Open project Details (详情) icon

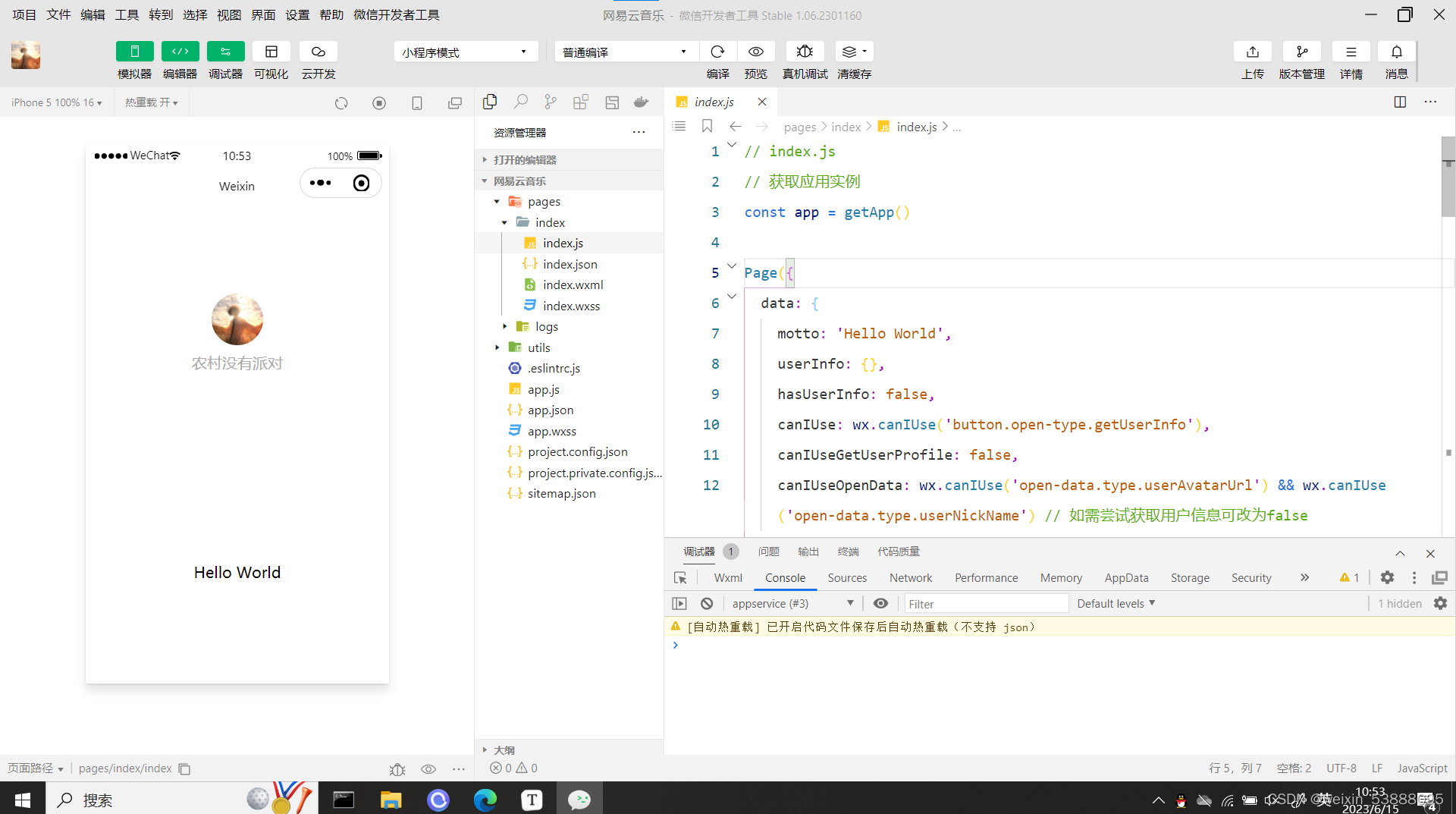point(1351,52)
